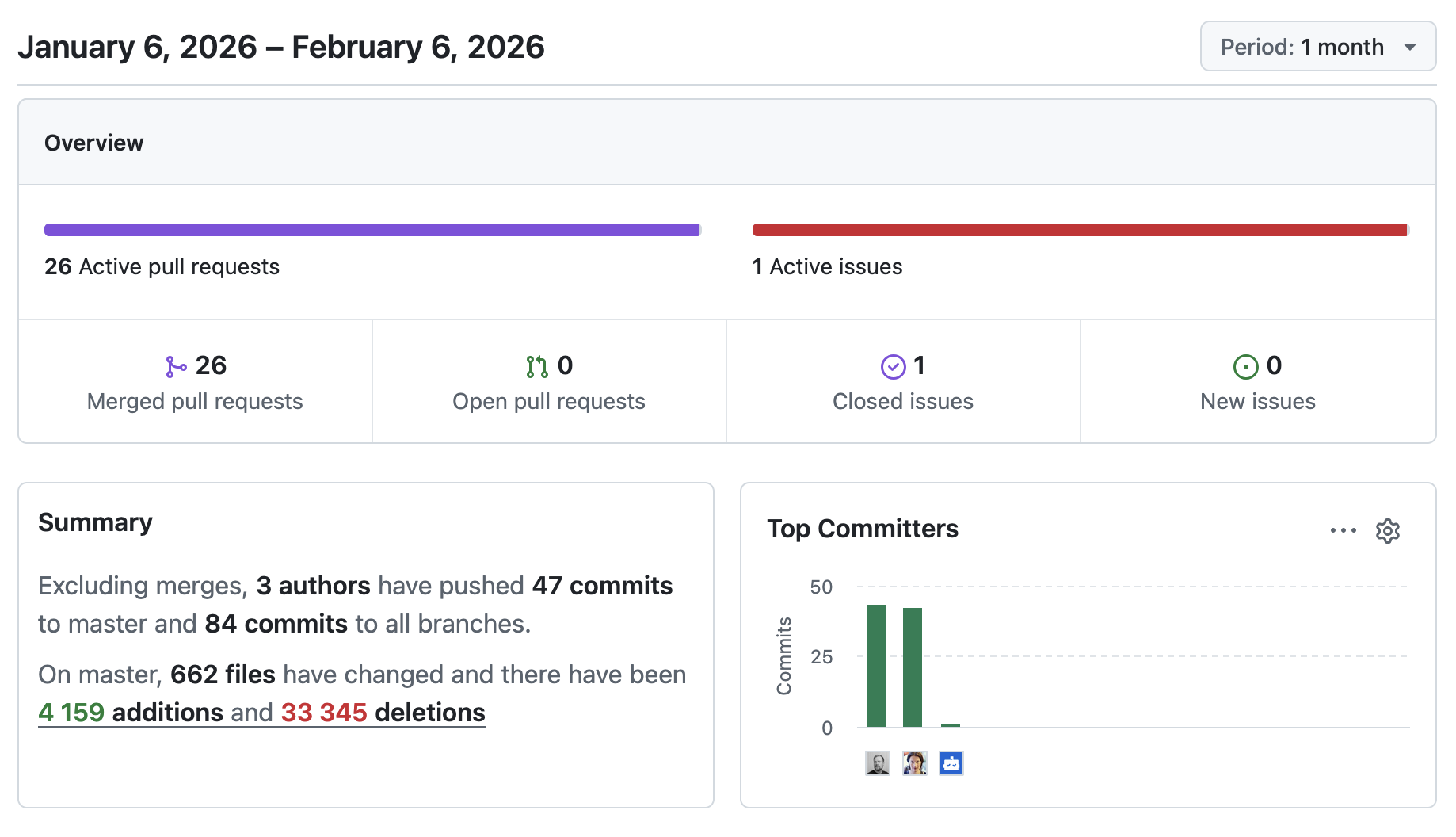Click the dependabot avatar under the chart
Viewport: 1456px width, 837px height.
(951, 762)
